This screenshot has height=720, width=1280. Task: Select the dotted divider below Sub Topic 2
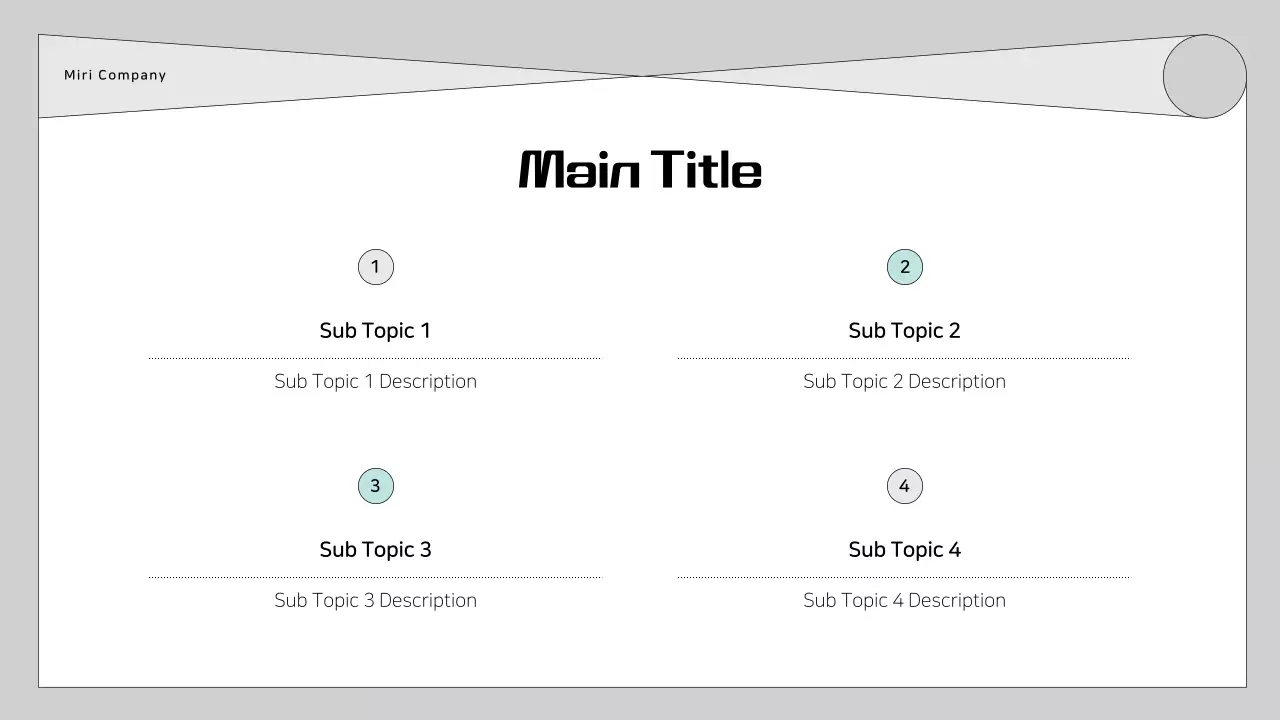(x=904, y=358)
